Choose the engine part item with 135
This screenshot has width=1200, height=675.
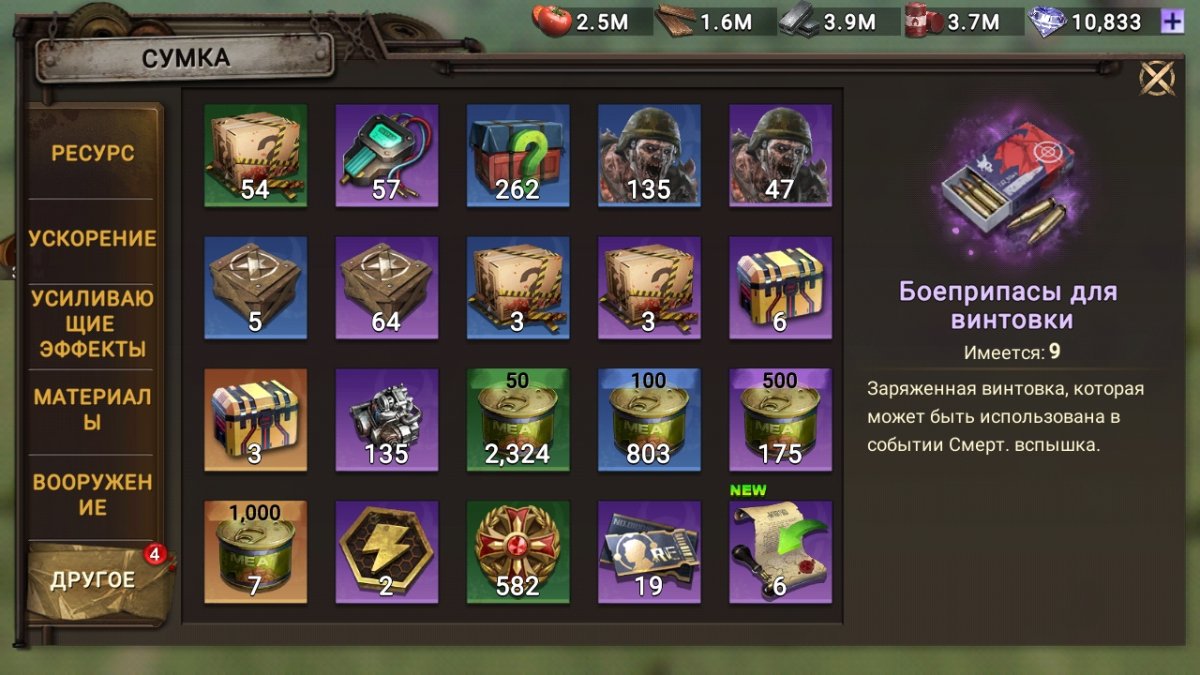tap(387, 419)
